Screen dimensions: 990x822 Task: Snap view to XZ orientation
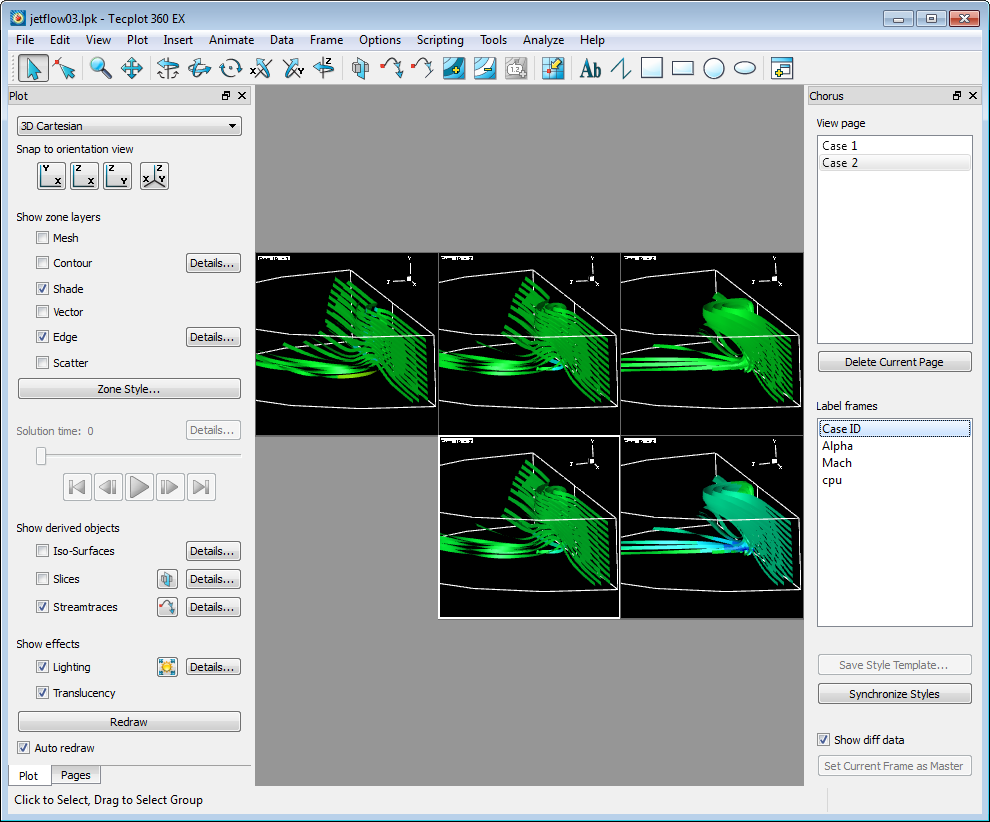85,176
